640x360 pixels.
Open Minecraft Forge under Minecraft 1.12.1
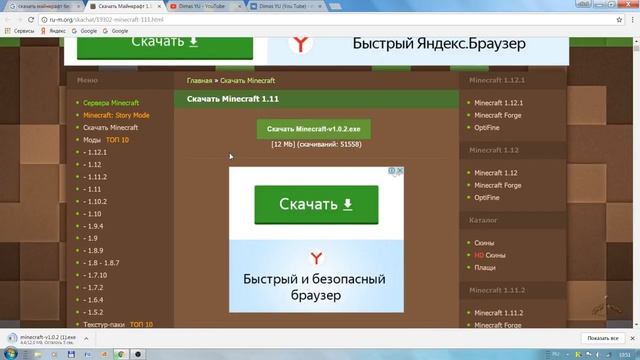tap(498, 115)
